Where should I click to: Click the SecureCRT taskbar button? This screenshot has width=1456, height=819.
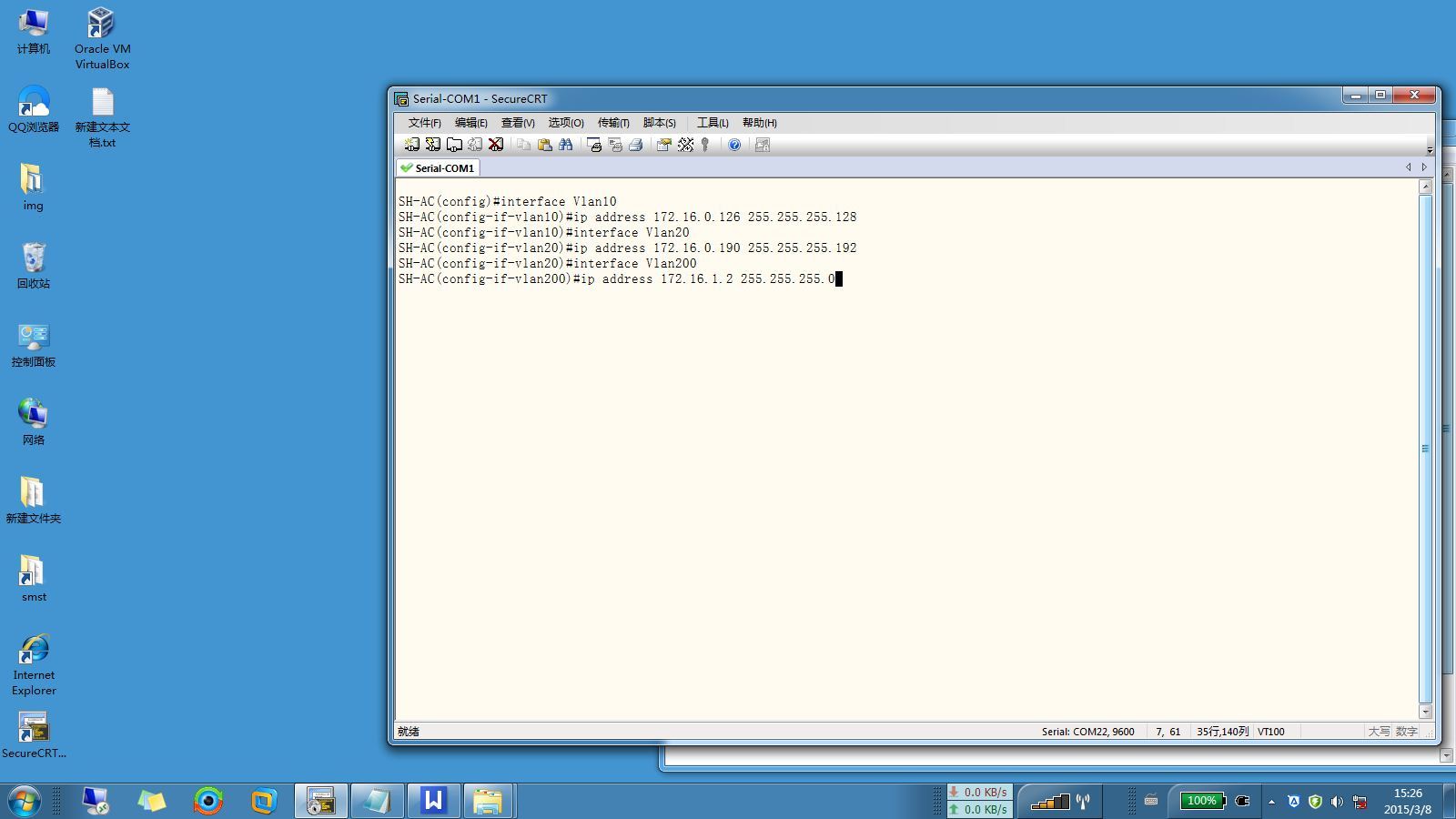320,801
